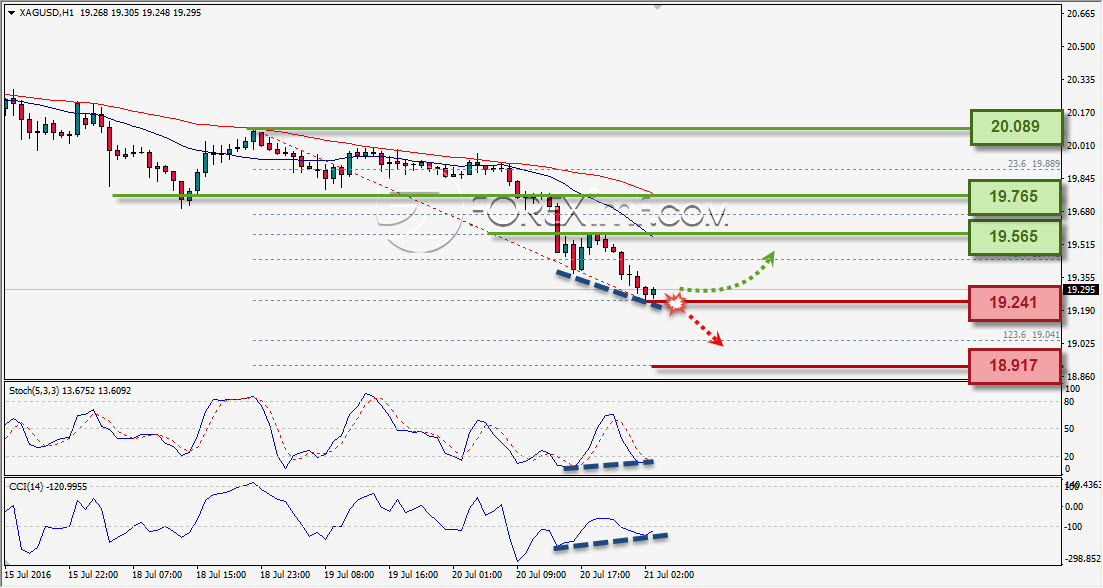The width and height of the screenshot is (1103, 588).
Task: Click the chart shift triangle marker at the top edge
Action: click(x=657, y=7)
